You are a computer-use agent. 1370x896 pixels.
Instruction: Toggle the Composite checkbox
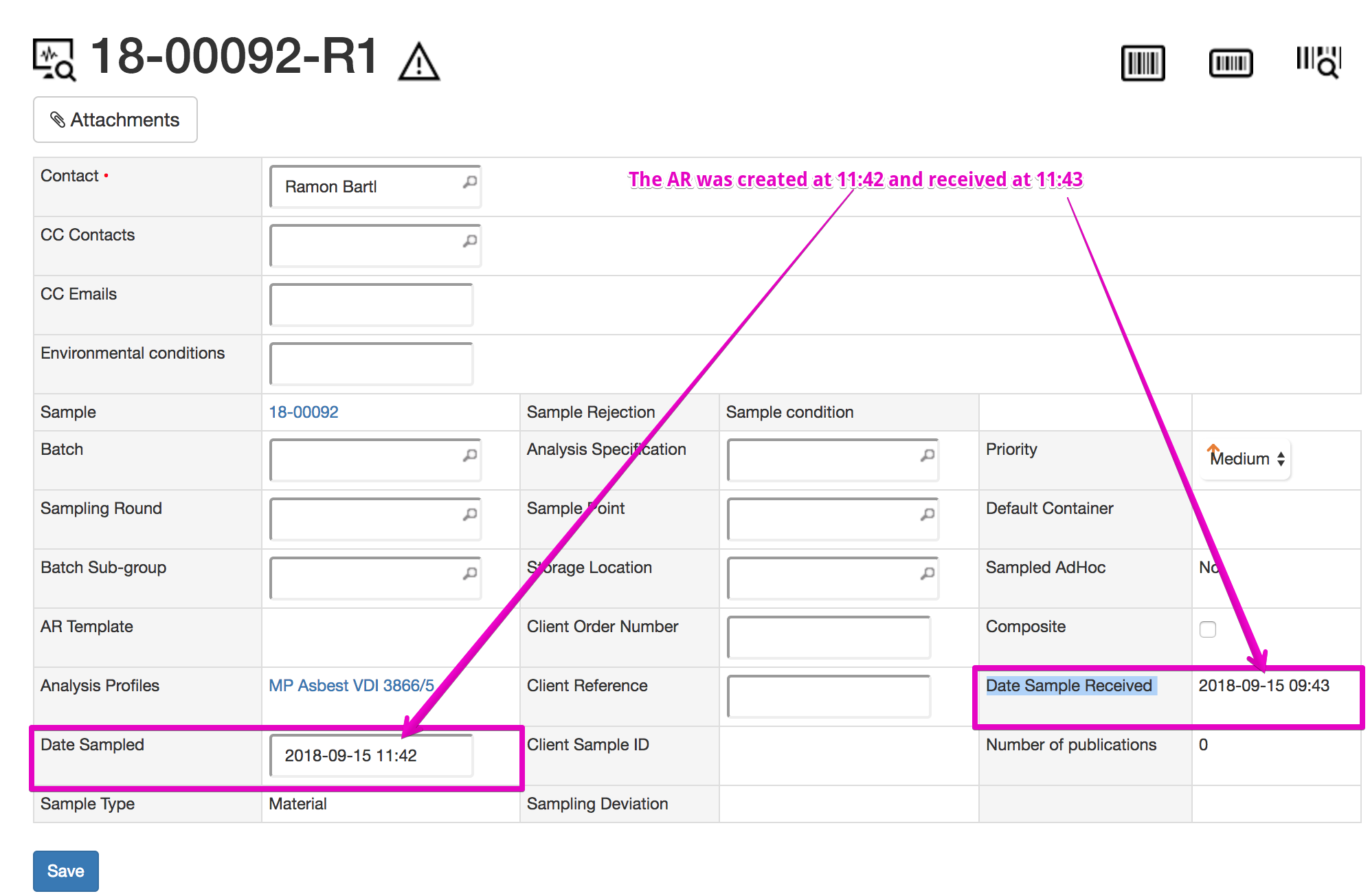[1207, 629]
